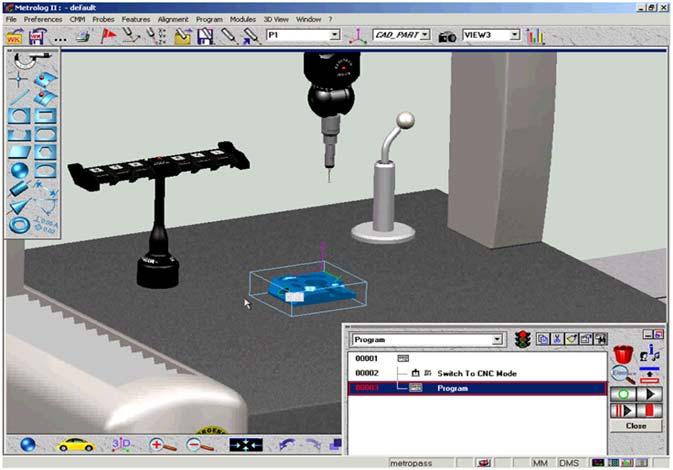The height and width of the screenshot is (470, 673).
Task: Open the CMM menu
Action: [77, 19]
